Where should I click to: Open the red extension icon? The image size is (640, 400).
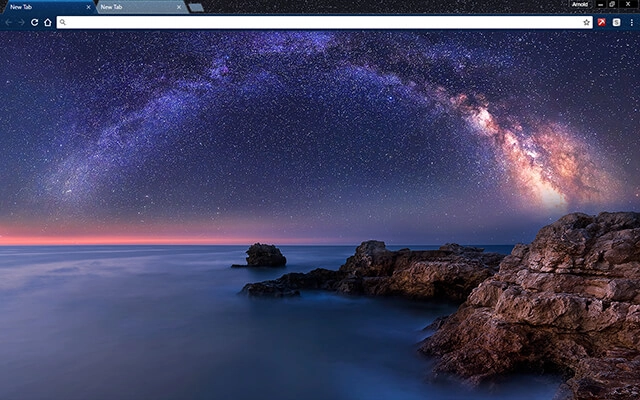tap(602, 22)
